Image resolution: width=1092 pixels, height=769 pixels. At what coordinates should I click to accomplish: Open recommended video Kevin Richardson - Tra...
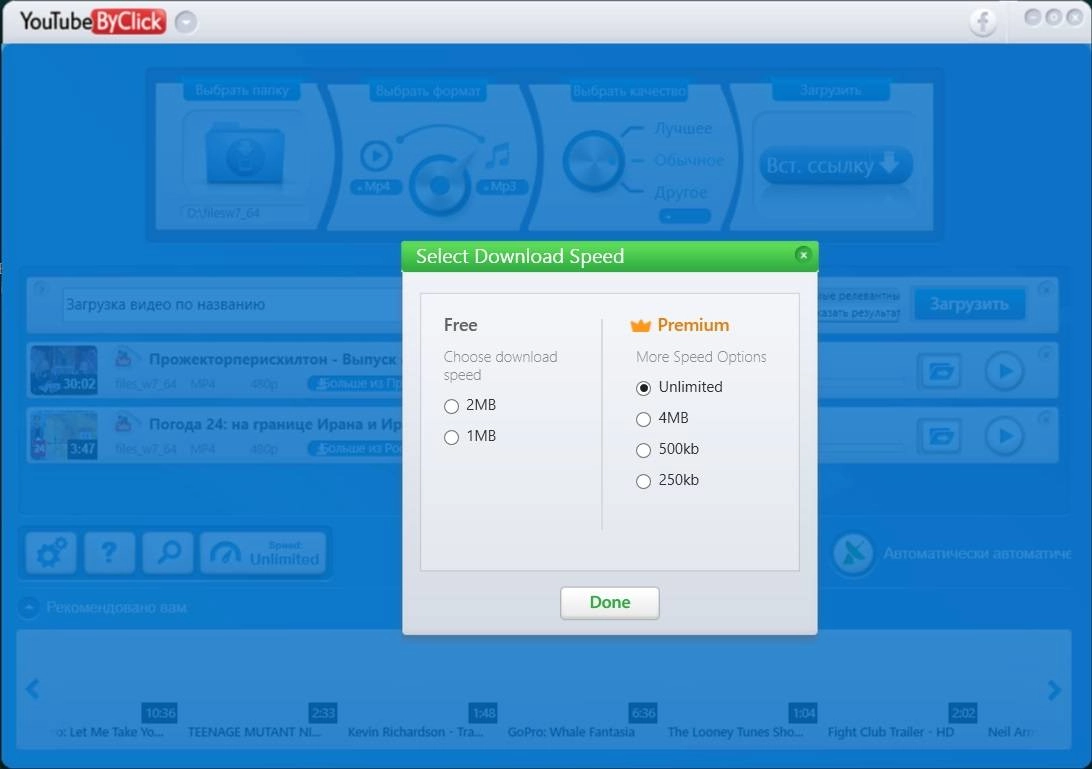click(415, 732)
